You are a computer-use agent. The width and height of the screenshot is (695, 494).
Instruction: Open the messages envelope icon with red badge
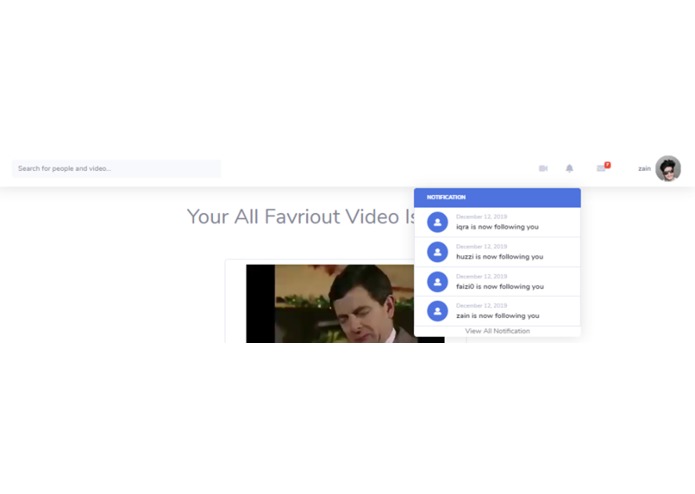coord(603,167)
